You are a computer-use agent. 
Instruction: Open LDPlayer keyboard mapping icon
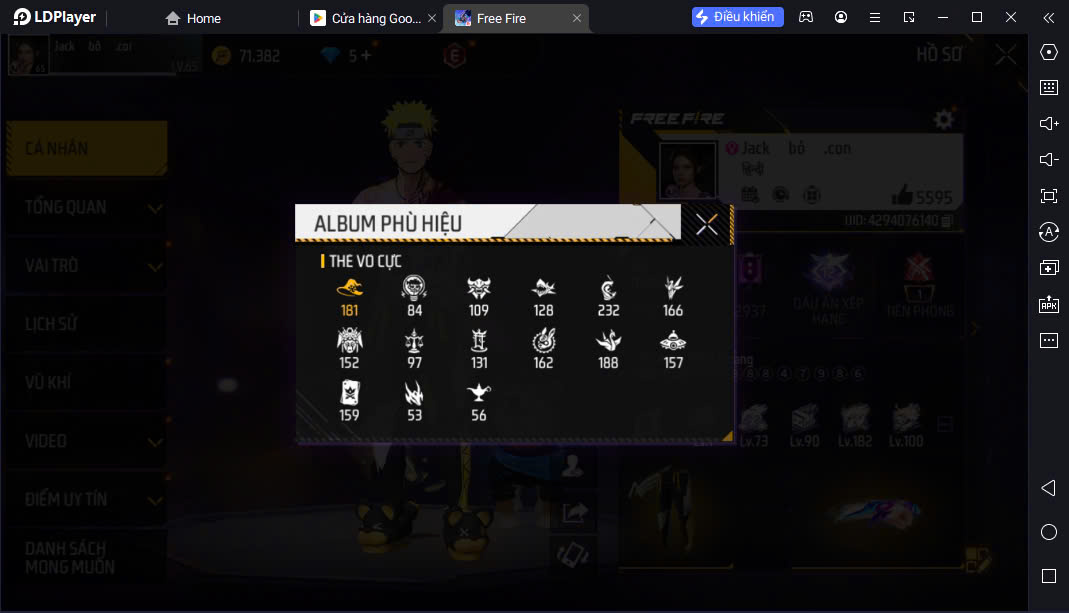click(1049, 87)
